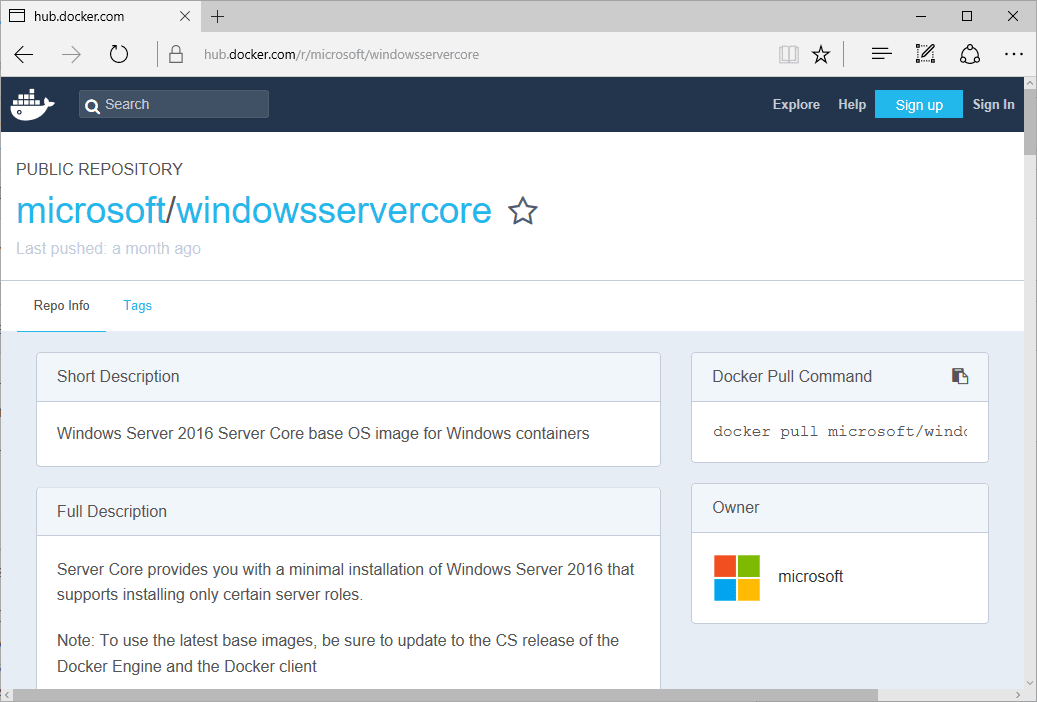Open the windowsservercore repository title link
The height and width of the screenshot is (702, 1037).
[x=334, y=211]
